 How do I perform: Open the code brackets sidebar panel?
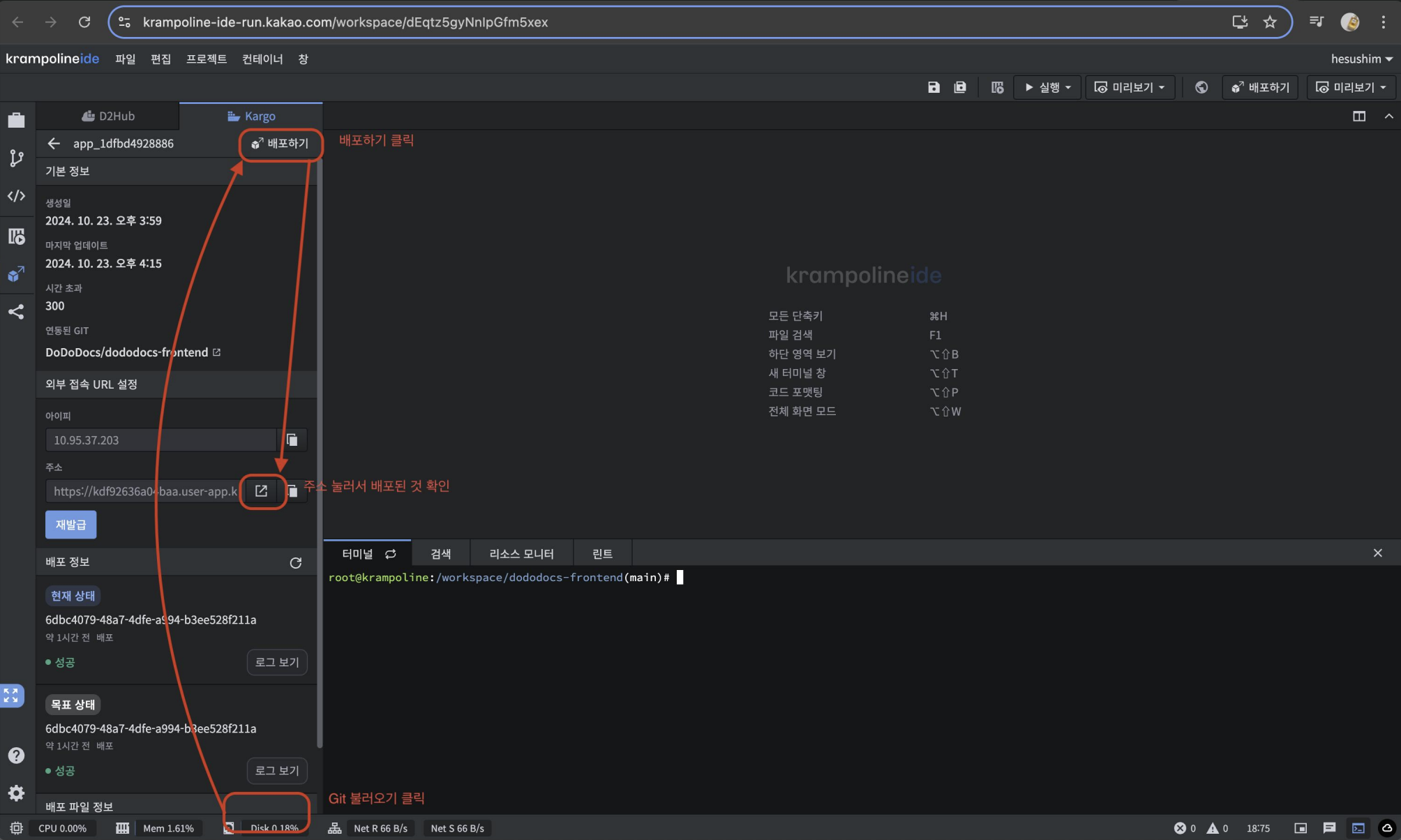17,196
